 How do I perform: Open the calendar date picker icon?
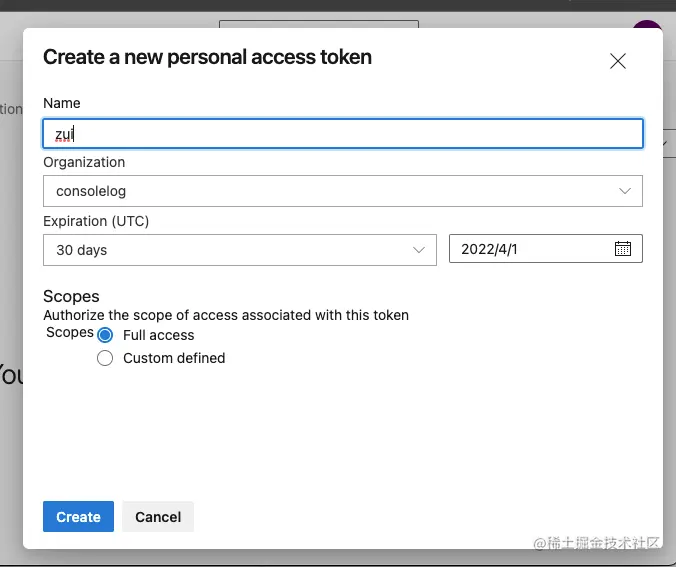[622, 249]
